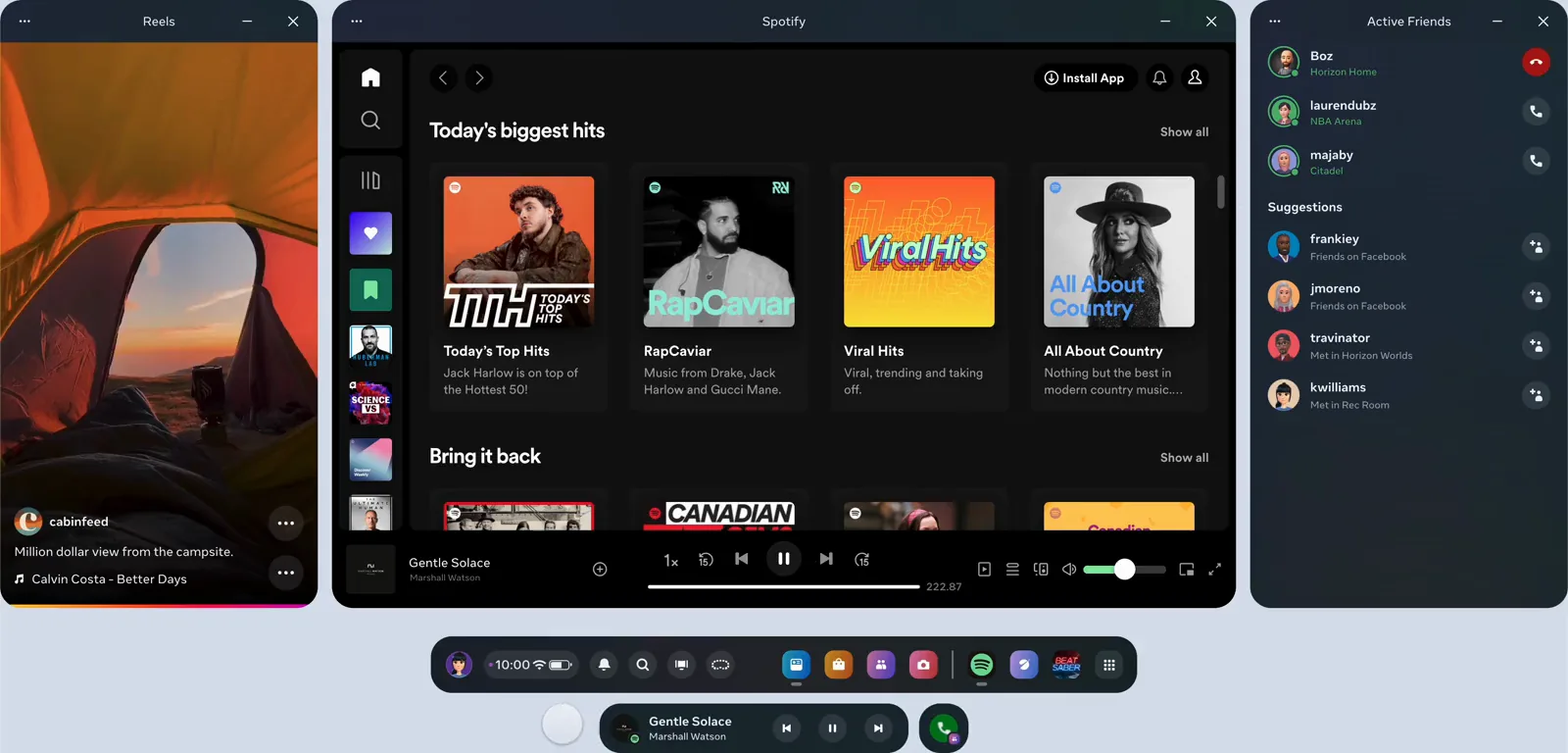Open Connect to a device icon
Image resolution: width=1568 pixels, height=753 pixels.
pyautogui.click(x=1041, y=569)
